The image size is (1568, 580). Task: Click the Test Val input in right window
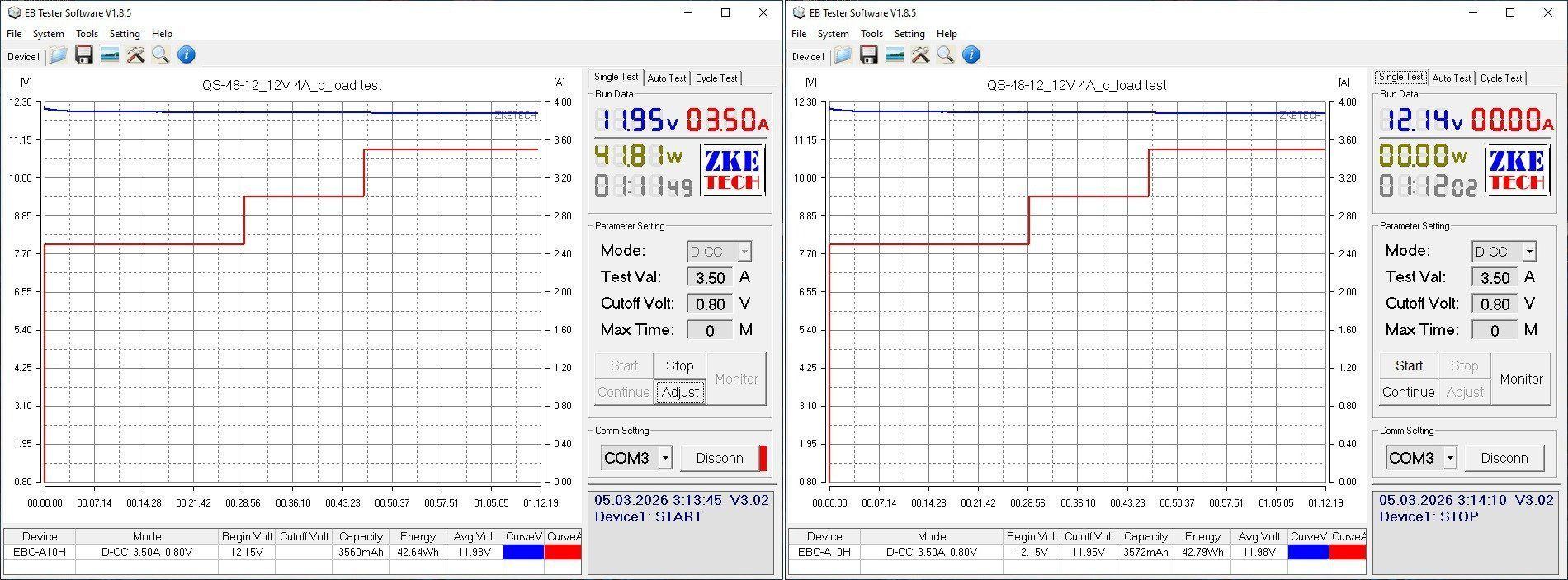1495,278
